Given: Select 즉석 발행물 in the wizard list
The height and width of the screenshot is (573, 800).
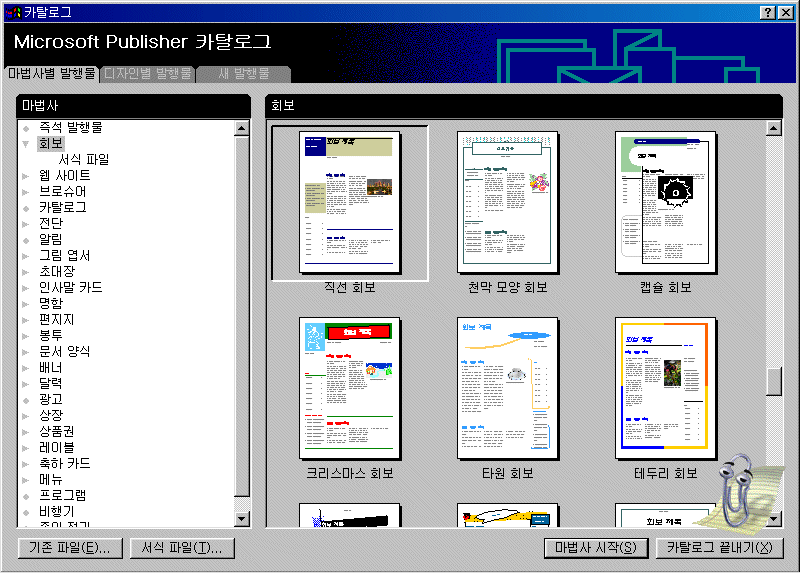Looking at the screenshot, I should click(71, 128).
